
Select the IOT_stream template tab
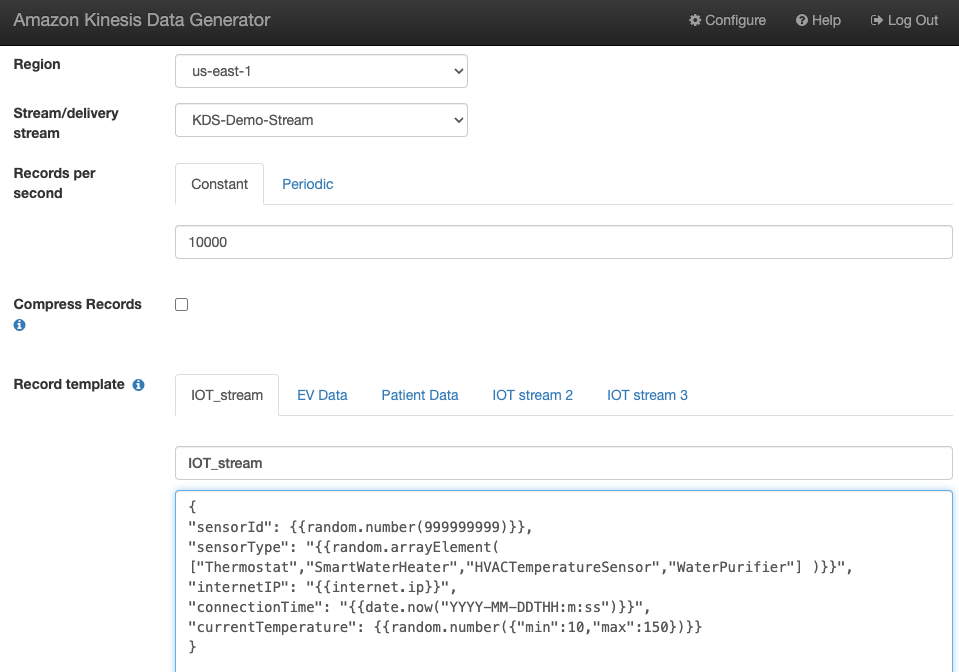pyautogui.click(x=227, y=395)
